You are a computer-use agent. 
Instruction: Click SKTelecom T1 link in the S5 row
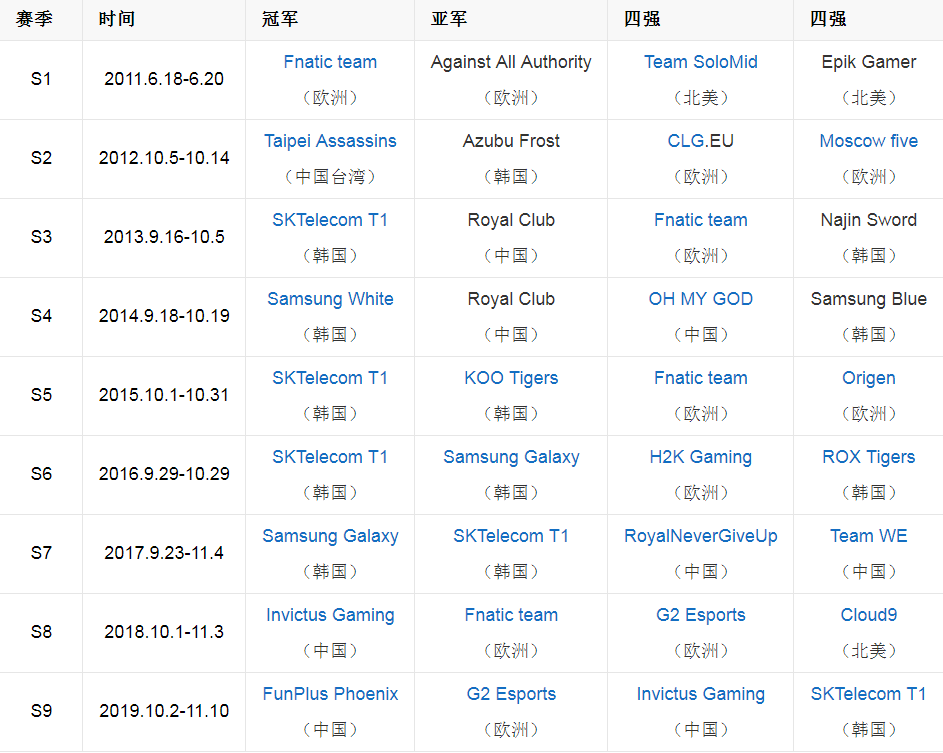(x=330, y=378)
